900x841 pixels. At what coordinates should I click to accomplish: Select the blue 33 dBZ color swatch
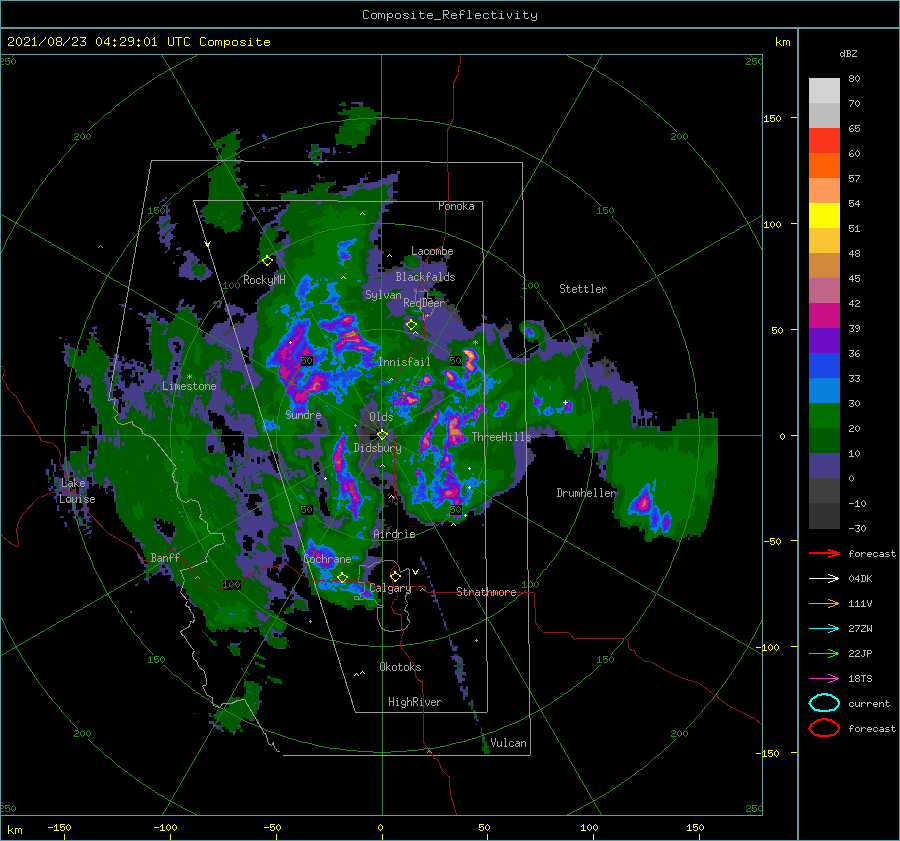click(x=824, y=366)
